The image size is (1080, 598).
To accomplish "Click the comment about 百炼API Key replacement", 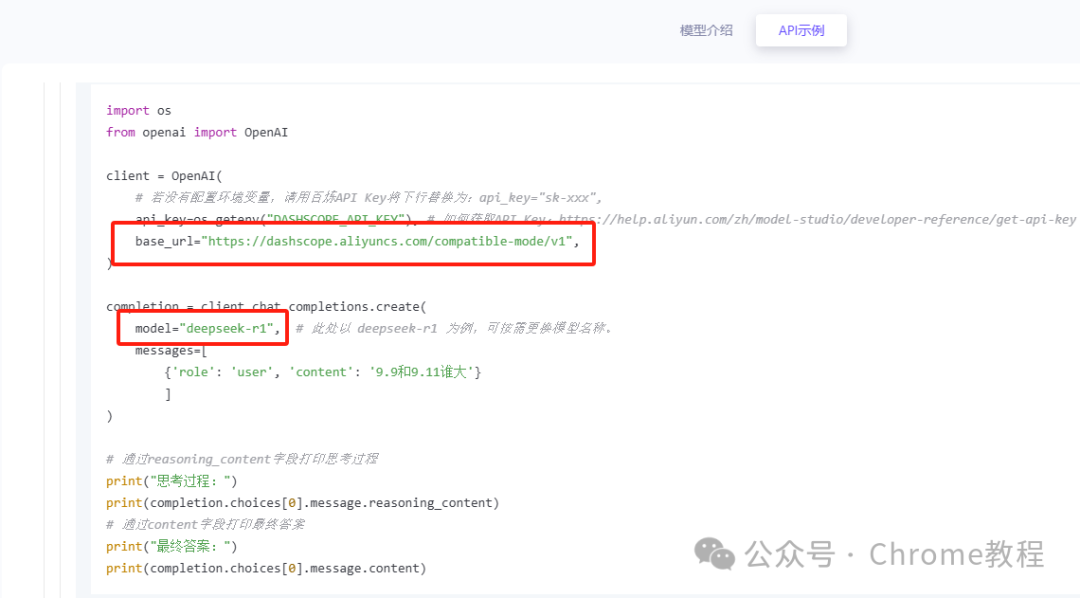I will pos(368,198).
